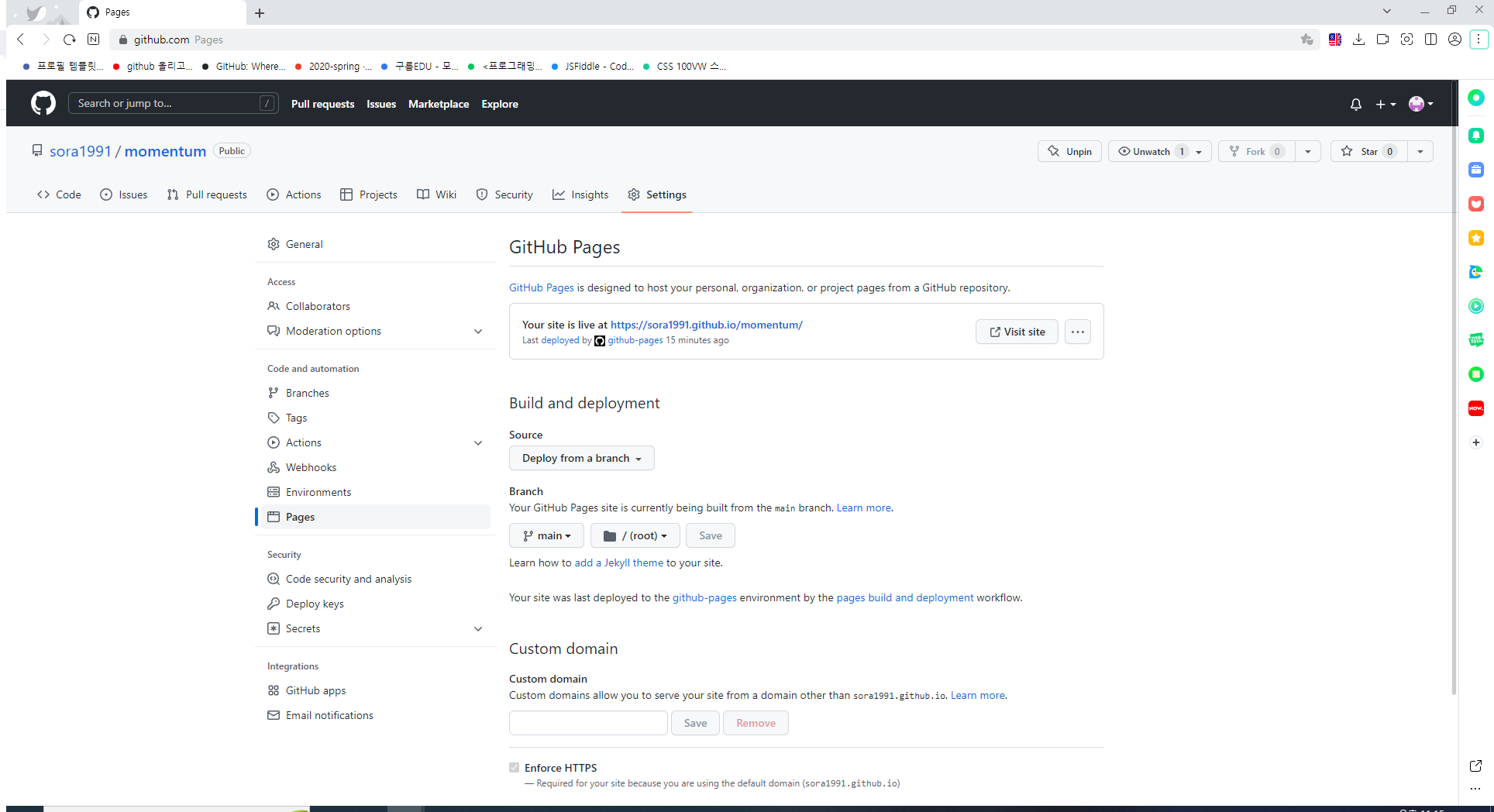Open Code security and analysis settings
The image size is (1494, 812).
376,579
